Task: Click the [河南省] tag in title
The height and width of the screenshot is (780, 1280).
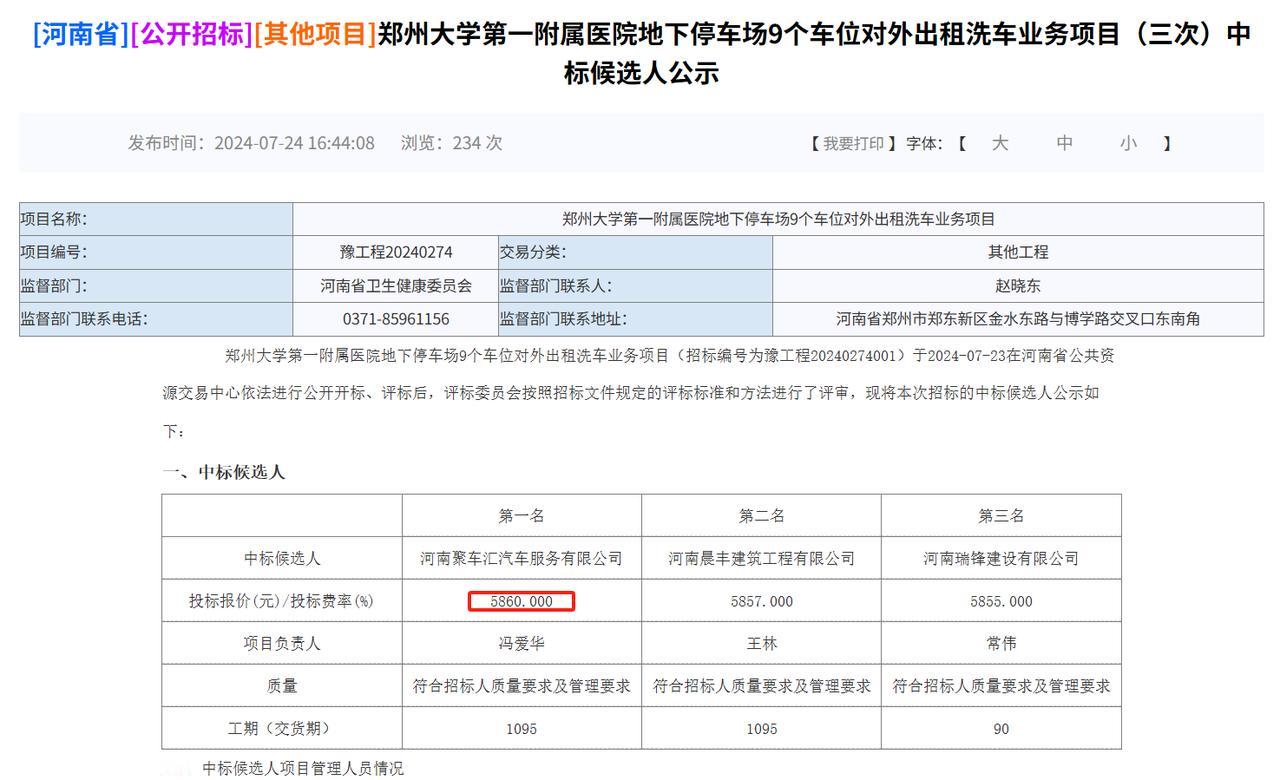Action: 82,34
